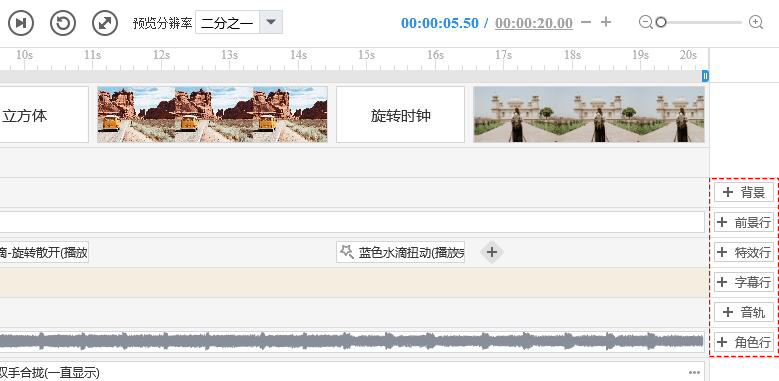Increase duration with the plus button
The width and height of the screenshot is (779, 381).
tap(606, 22)
